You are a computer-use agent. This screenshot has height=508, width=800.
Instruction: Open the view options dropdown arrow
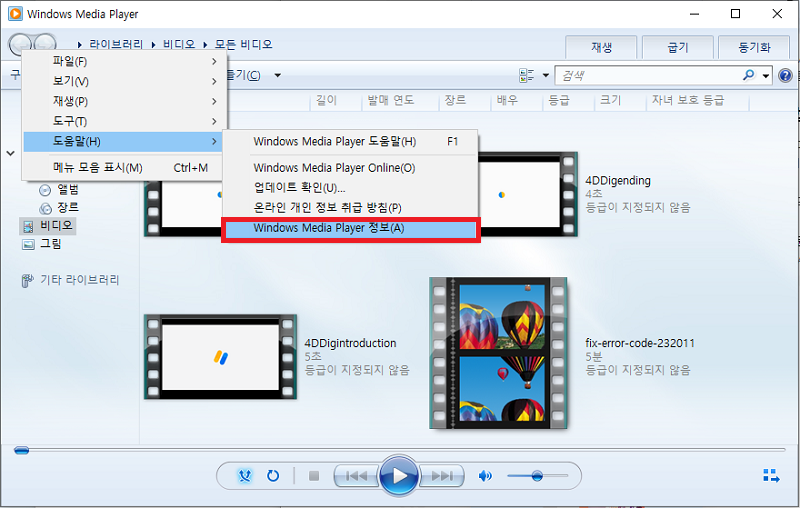click(545, 75)
